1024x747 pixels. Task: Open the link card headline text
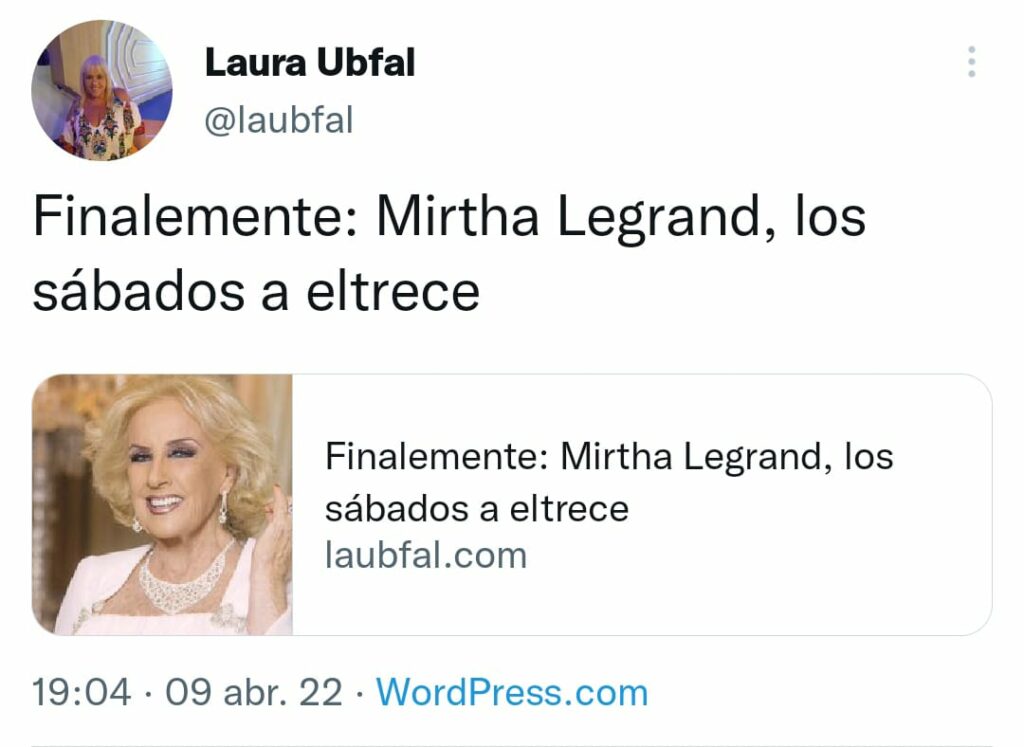coord(609,482)
